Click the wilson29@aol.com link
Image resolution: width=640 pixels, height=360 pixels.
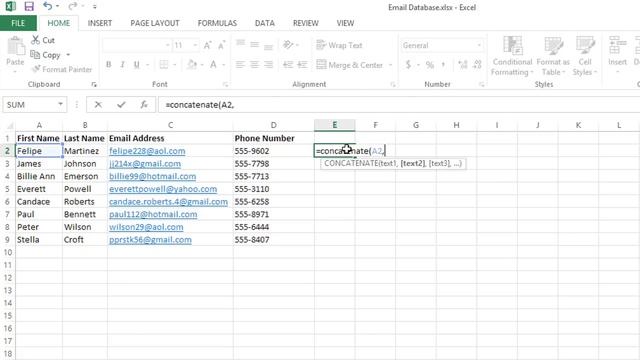(x=146, y=227)
